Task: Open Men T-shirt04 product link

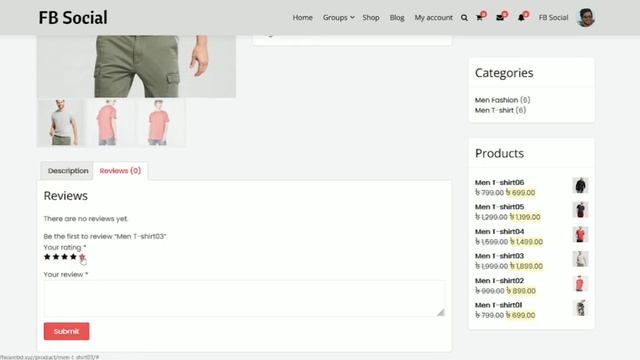Action: pos(500,231)
